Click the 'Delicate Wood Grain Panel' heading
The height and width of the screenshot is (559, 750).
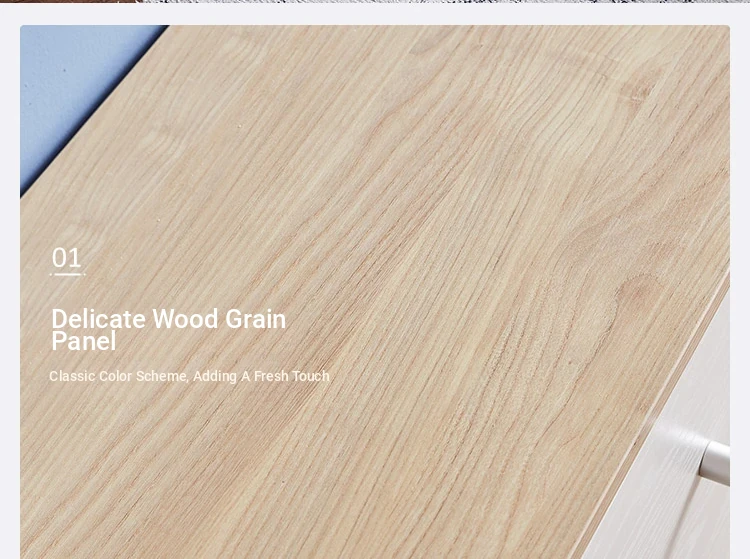(x=168, y=329)
